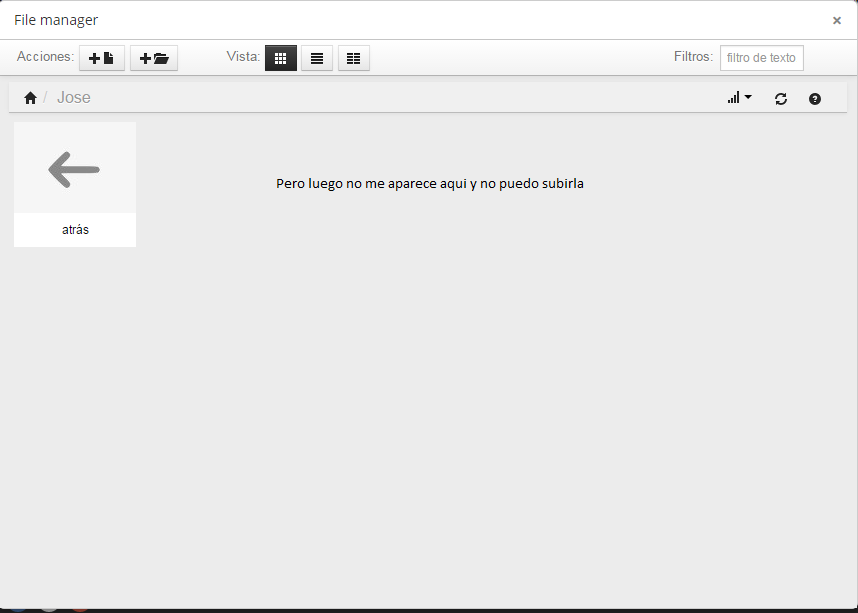Click the create new folder button

[154, 58]
